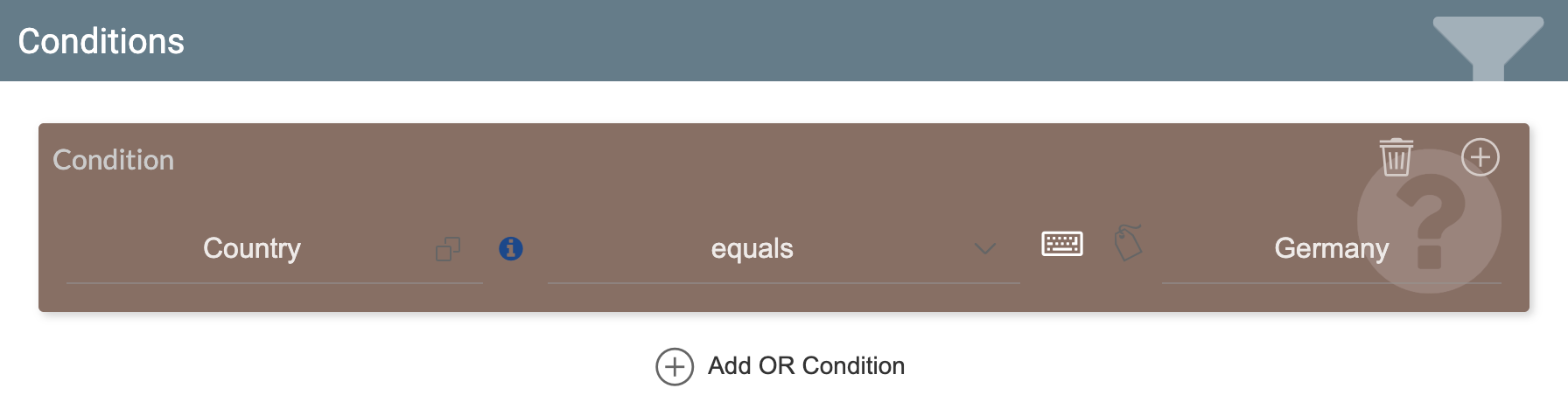The image size is (1568, 402).
Task: Click an empty area of the Conditions header bar
Action: 787,41
